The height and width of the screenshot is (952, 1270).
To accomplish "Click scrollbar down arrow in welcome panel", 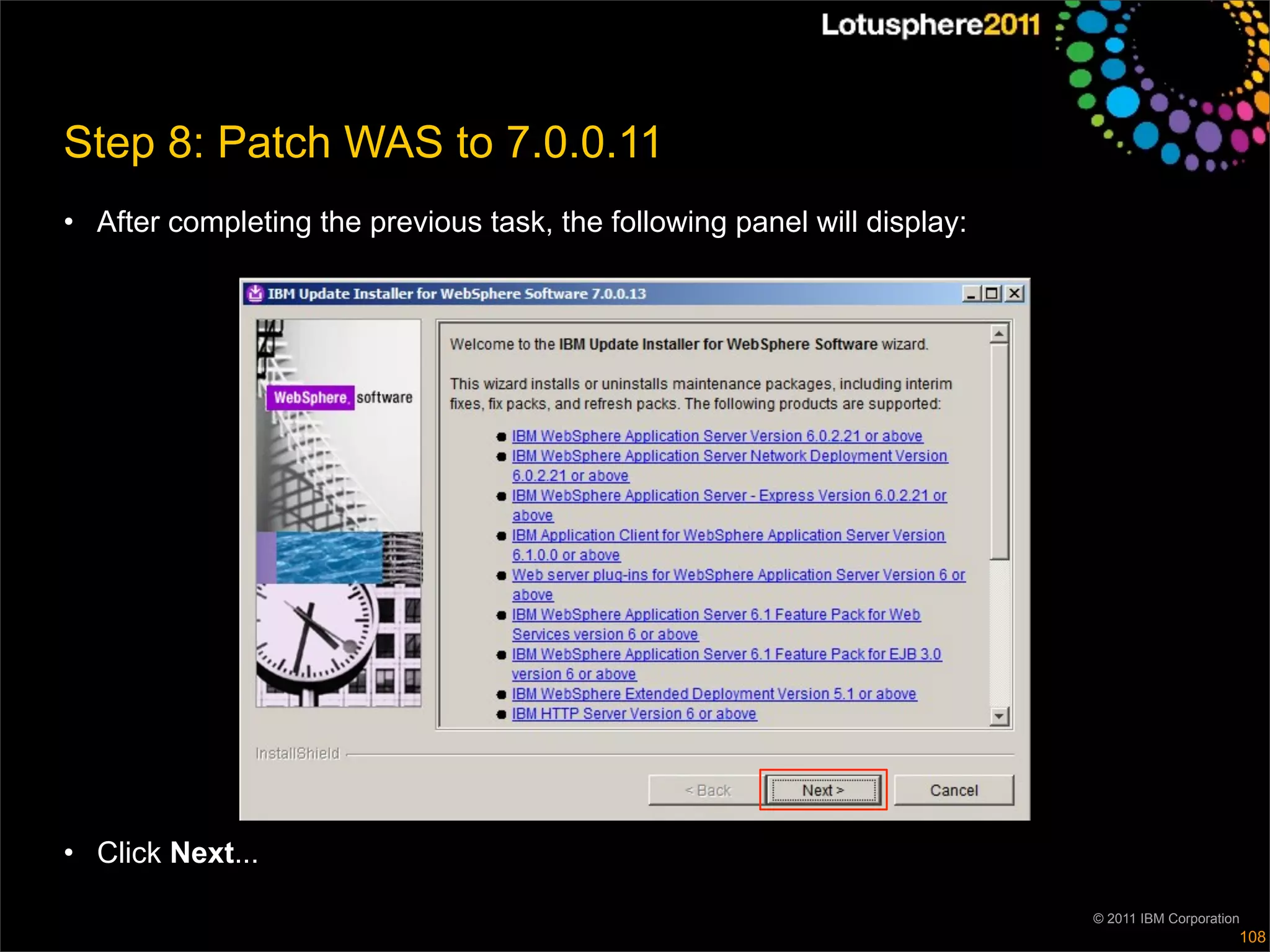I will click(999, 716).
